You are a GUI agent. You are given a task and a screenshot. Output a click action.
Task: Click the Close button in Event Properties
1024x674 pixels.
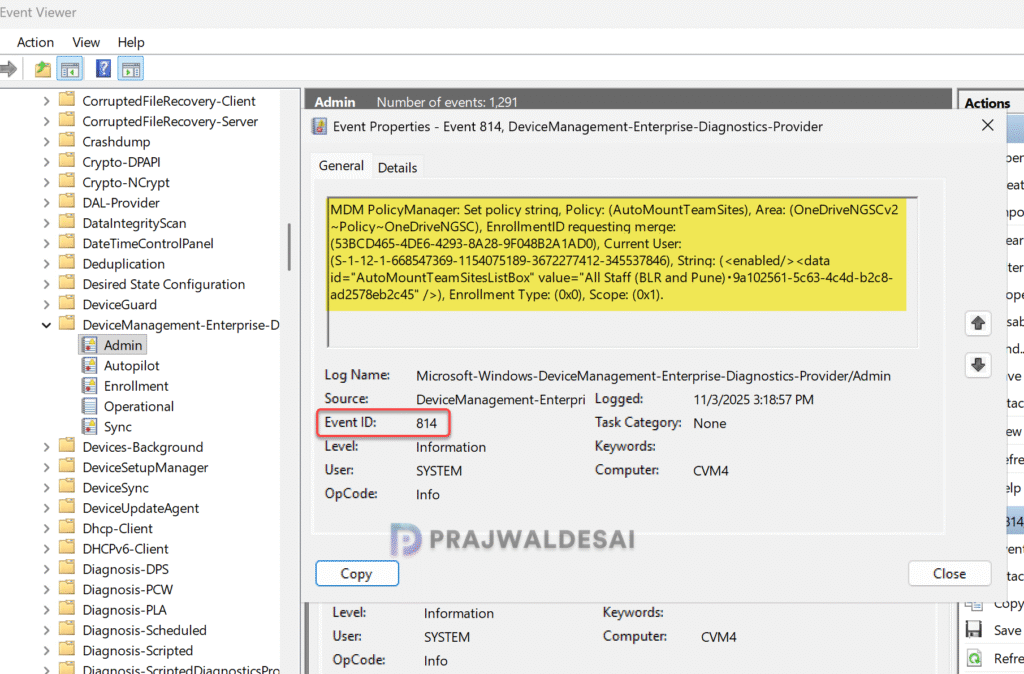[949, 573]
